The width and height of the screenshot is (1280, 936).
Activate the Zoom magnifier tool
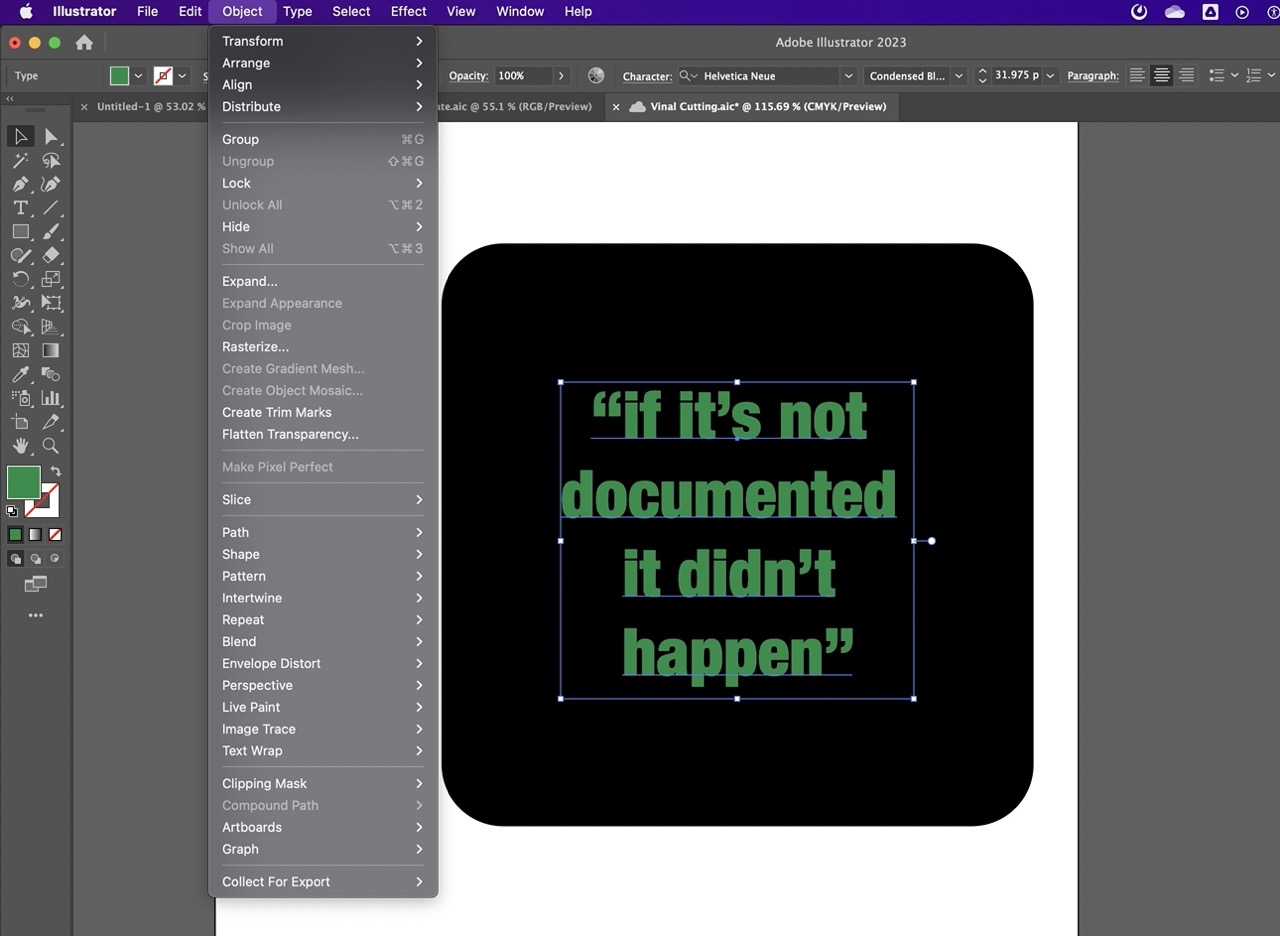point(51,446)
